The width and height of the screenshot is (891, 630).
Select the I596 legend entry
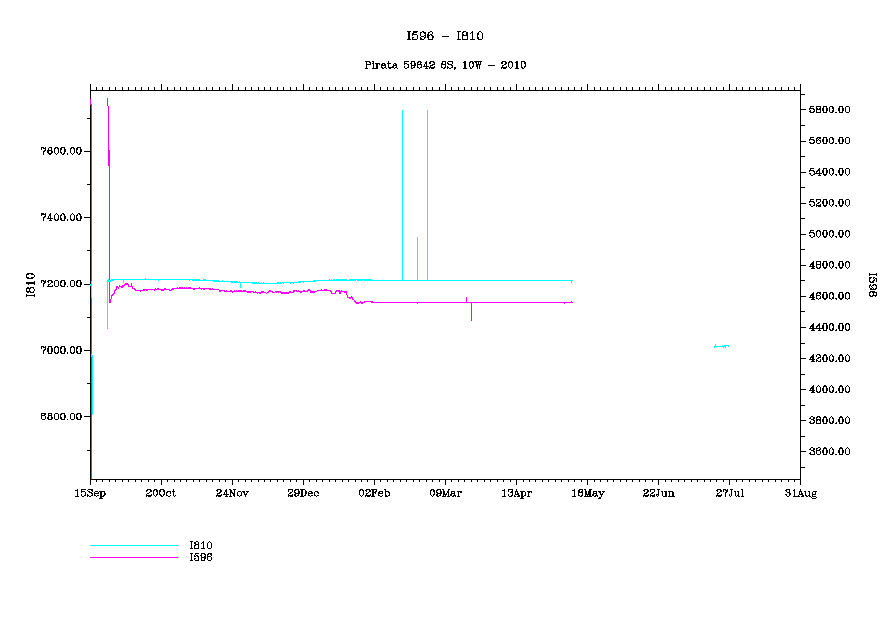[x=201, y=557]
